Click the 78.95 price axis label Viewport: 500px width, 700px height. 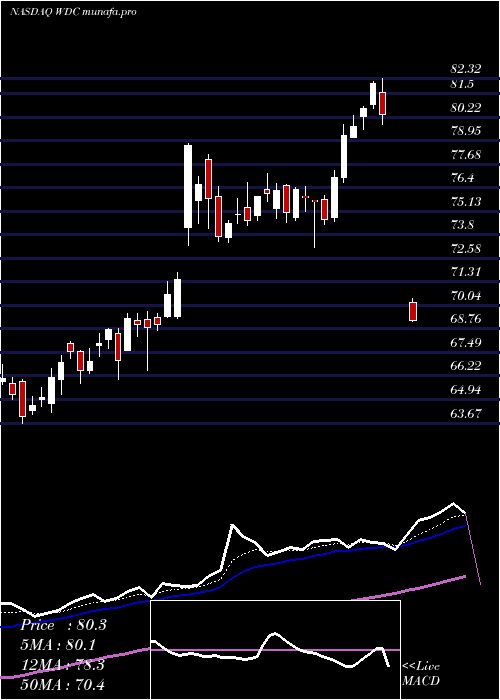click(466, 131)
